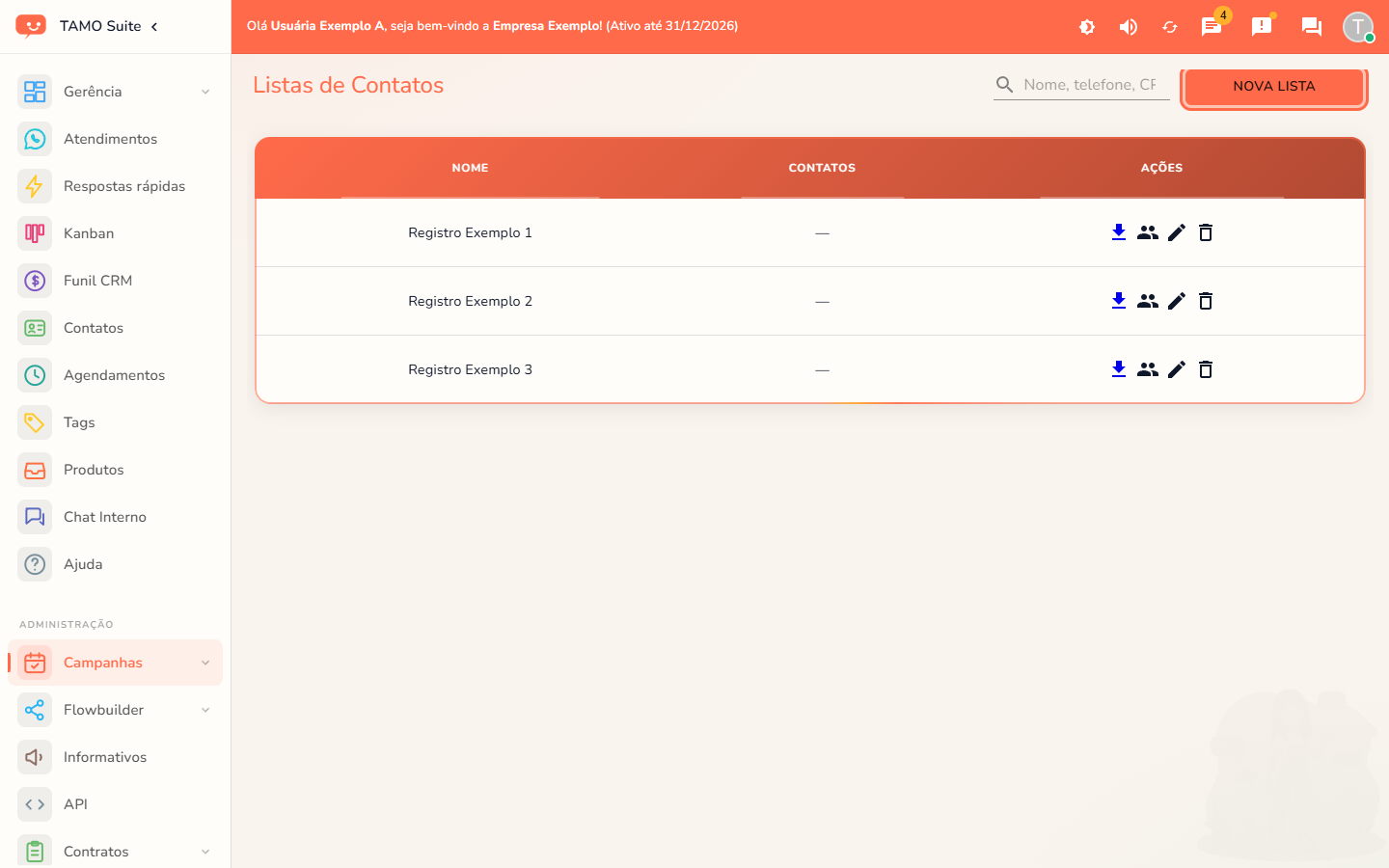Open the internal chat bubbles icon in header
The image size is (1389, 868).
[1312, 27]
